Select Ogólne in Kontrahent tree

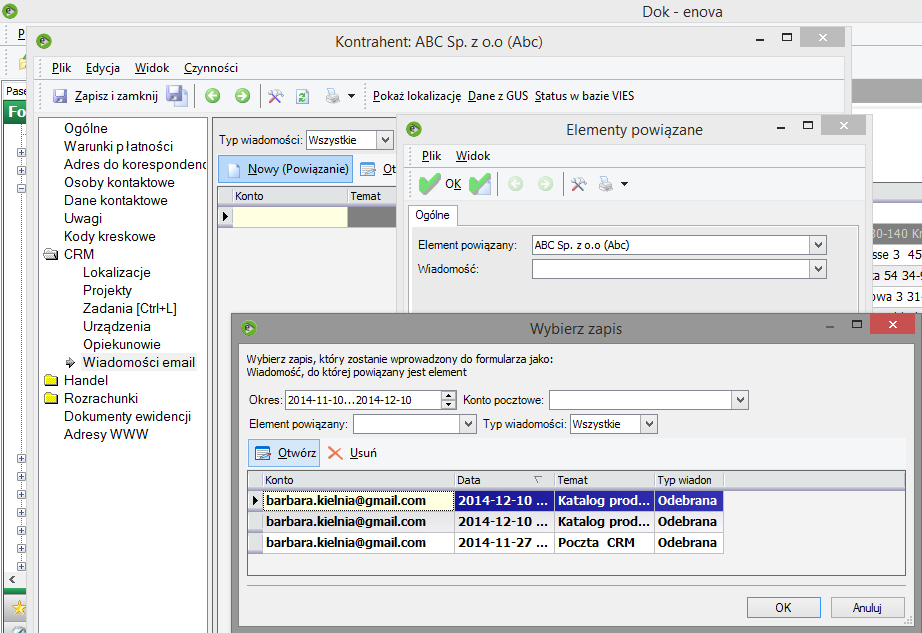pos(86,128)
